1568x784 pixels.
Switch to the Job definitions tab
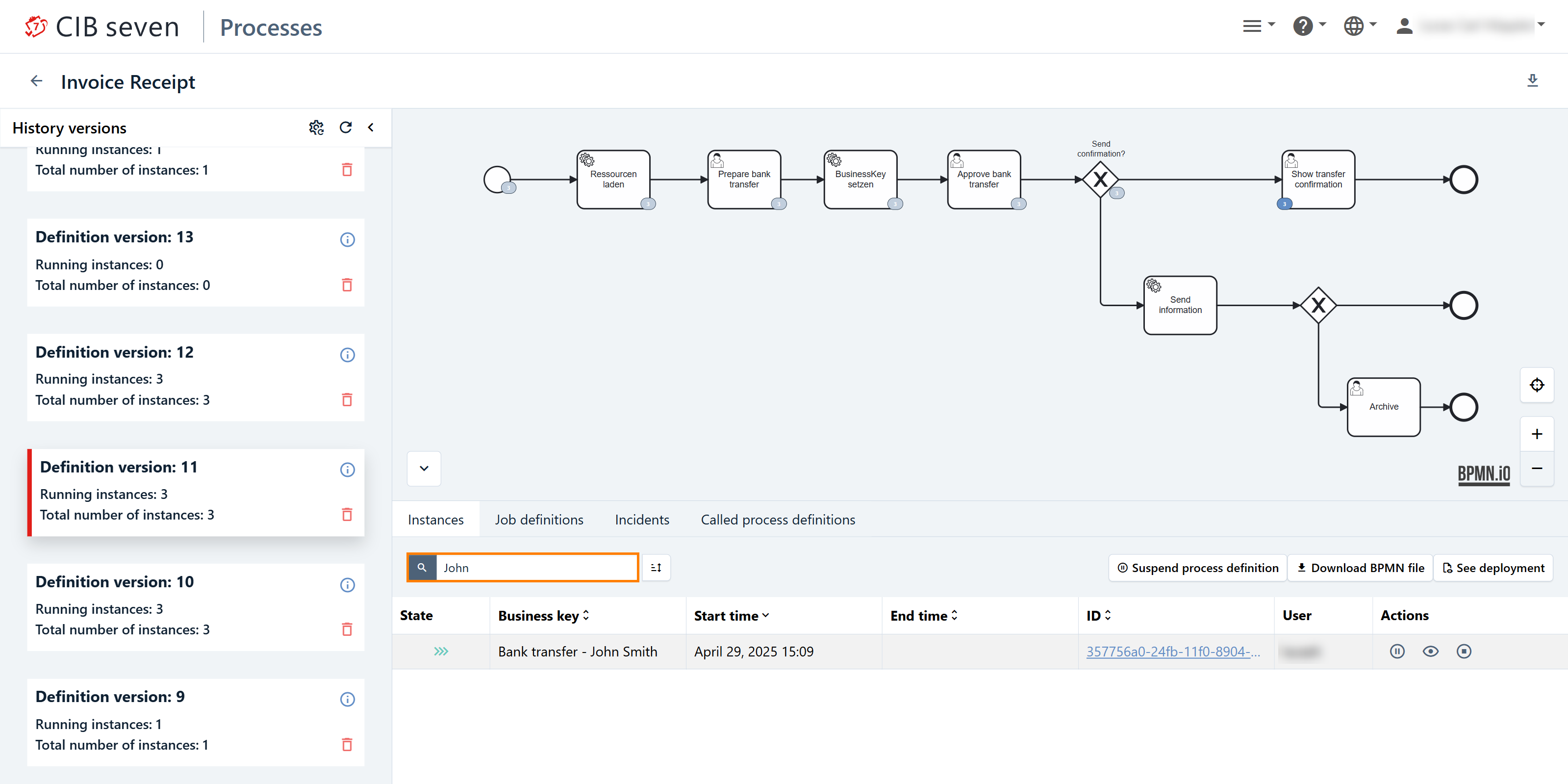click(x=539, y=520)
